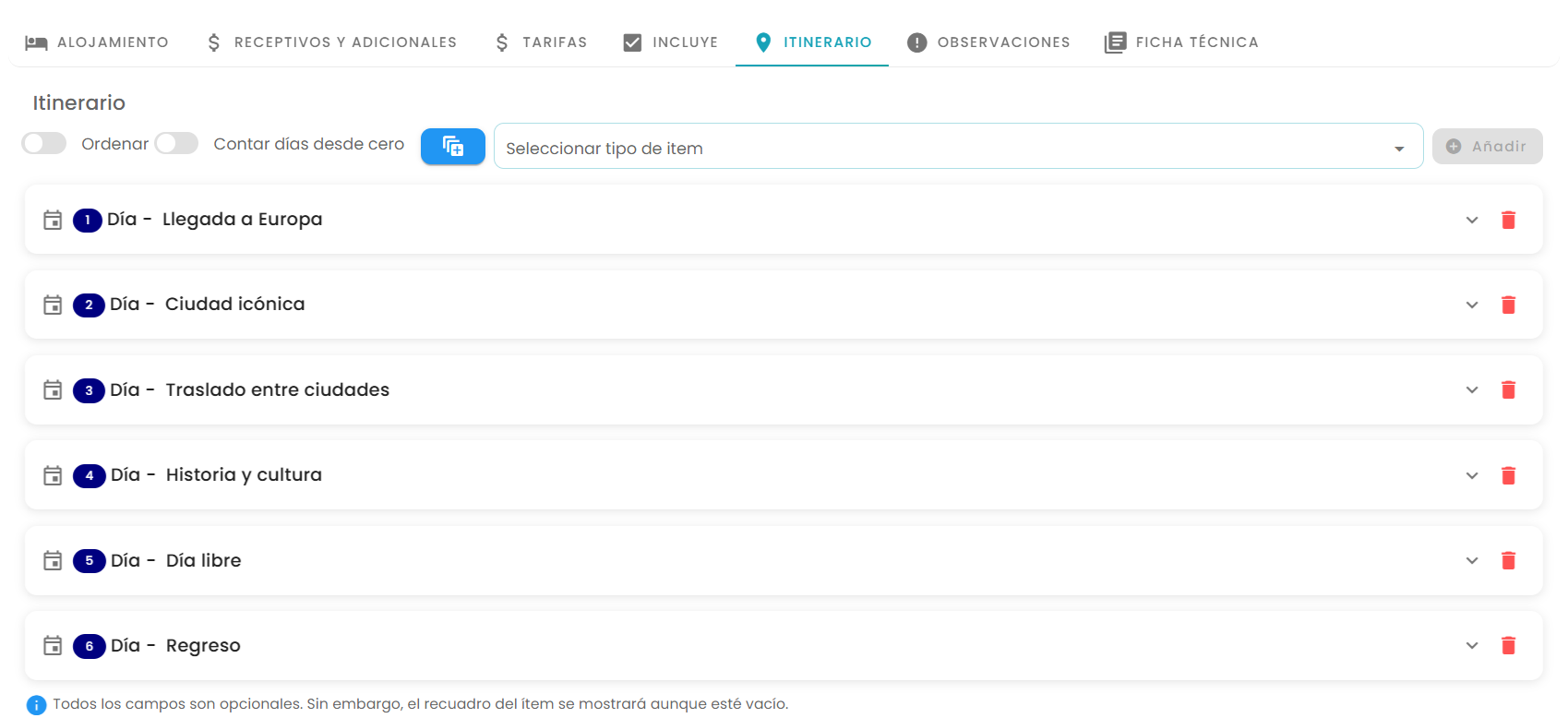Click trash icon for Ciudad icónica
1568x718 pixels.
coord(1508,305)
